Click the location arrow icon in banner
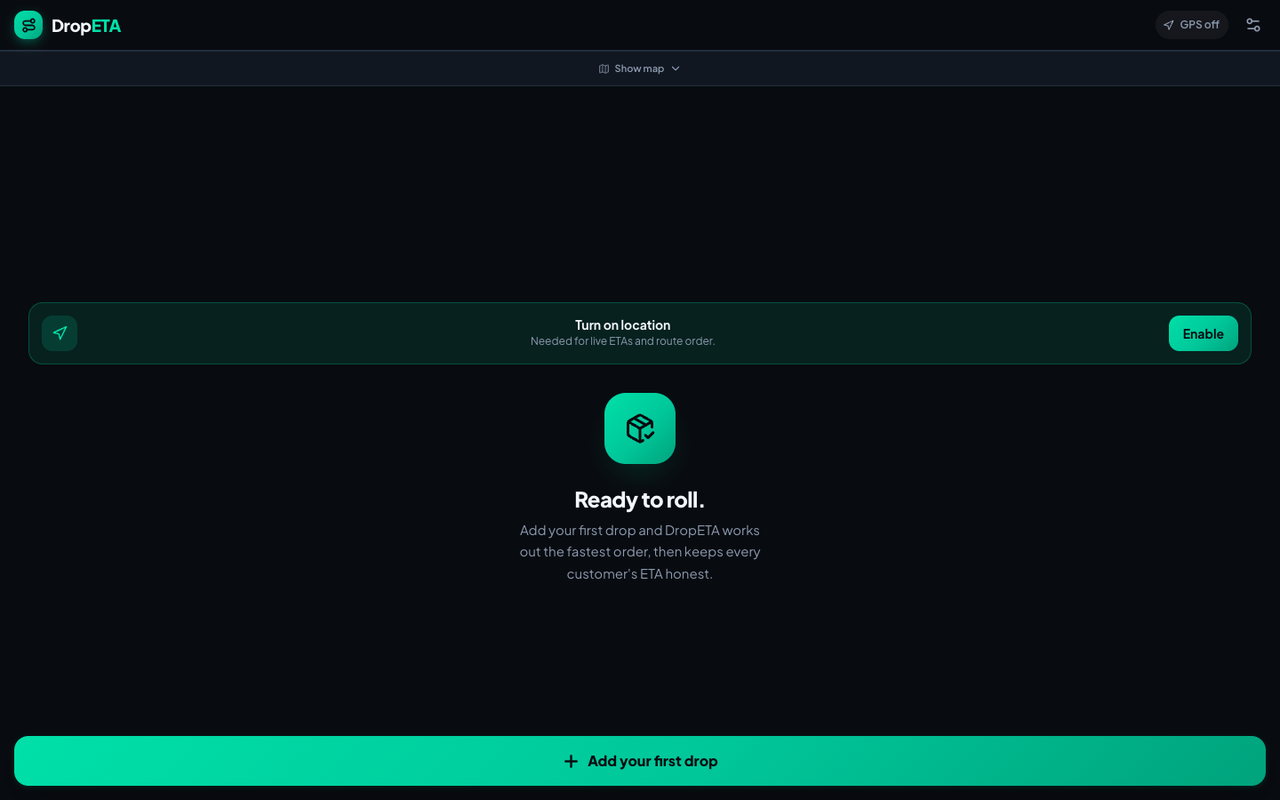 60,333
